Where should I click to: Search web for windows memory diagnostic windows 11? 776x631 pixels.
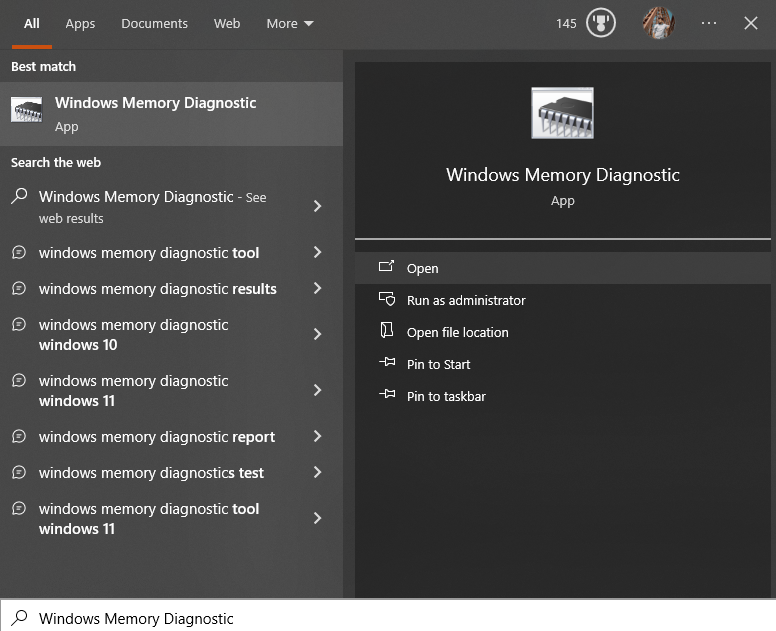(x=171, y=390)
